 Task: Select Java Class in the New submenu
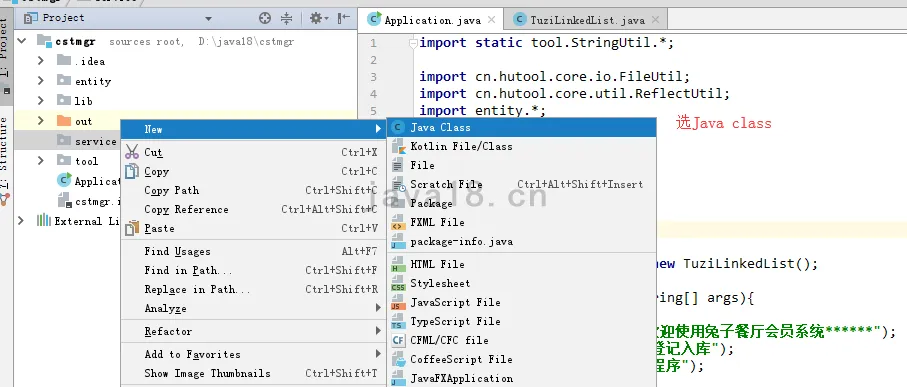click(521, 127)
